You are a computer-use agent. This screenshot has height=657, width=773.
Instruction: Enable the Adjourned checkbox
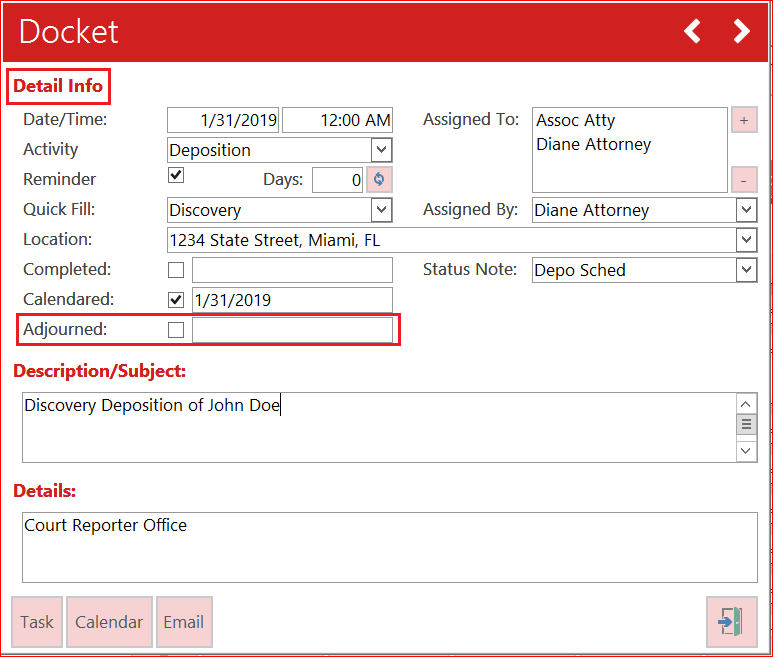[x=176, y=330]
